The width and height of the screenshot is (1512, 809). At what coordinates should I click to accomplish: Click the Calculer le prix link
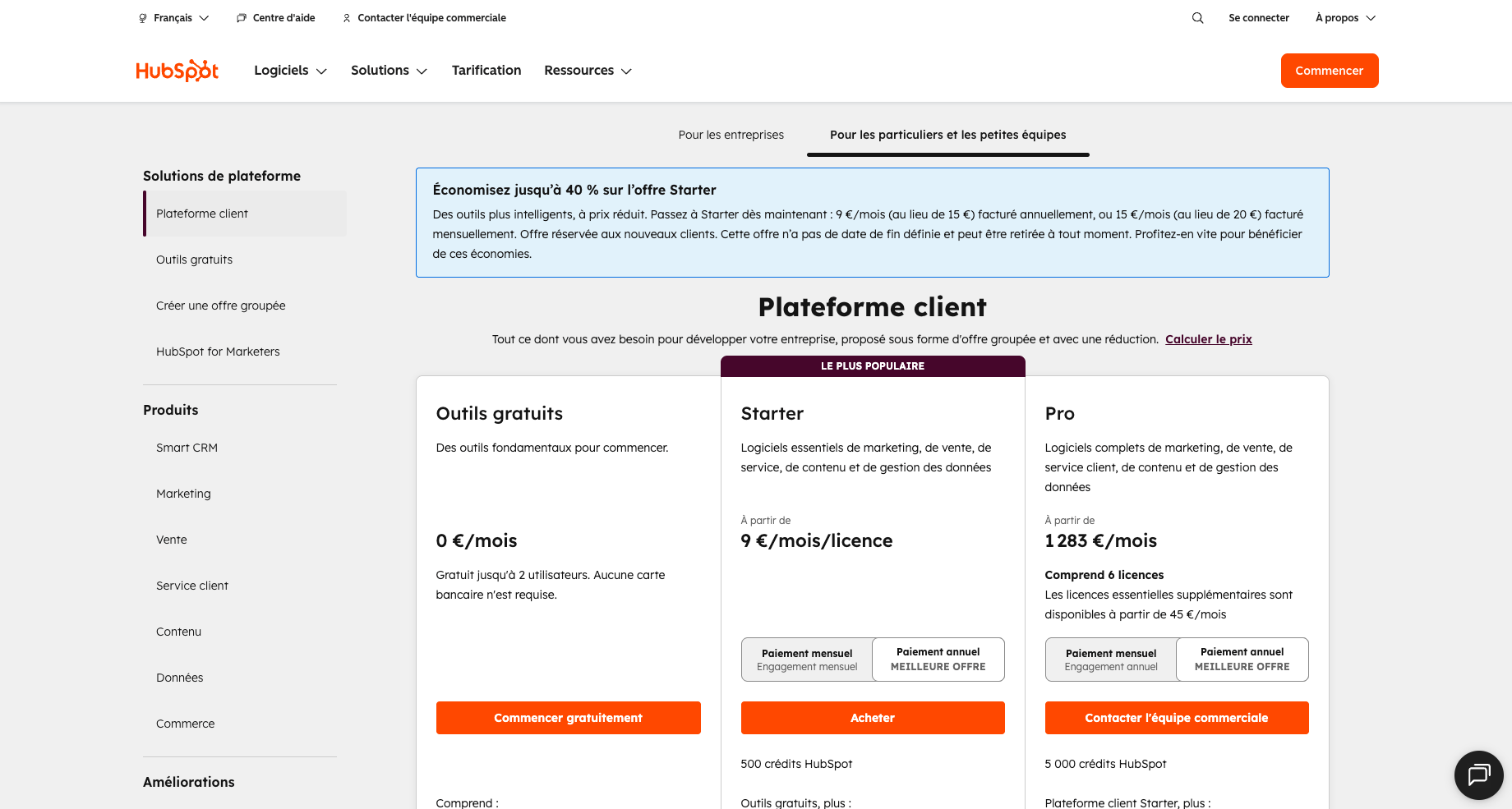pyautogui.click(x=1208, y=338)
